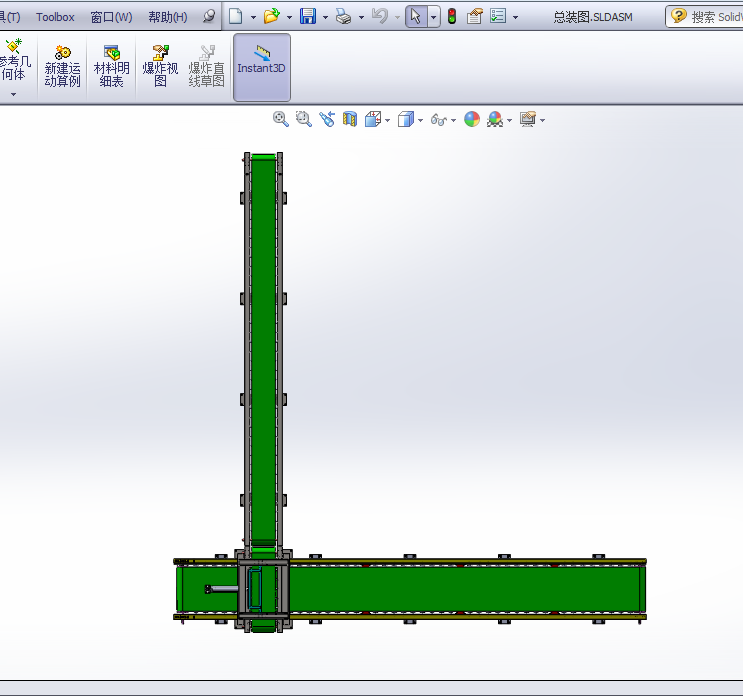The image size is (743, 696).
Task: Click the Edit Appearance color ball
Action: tap(471, 119)
